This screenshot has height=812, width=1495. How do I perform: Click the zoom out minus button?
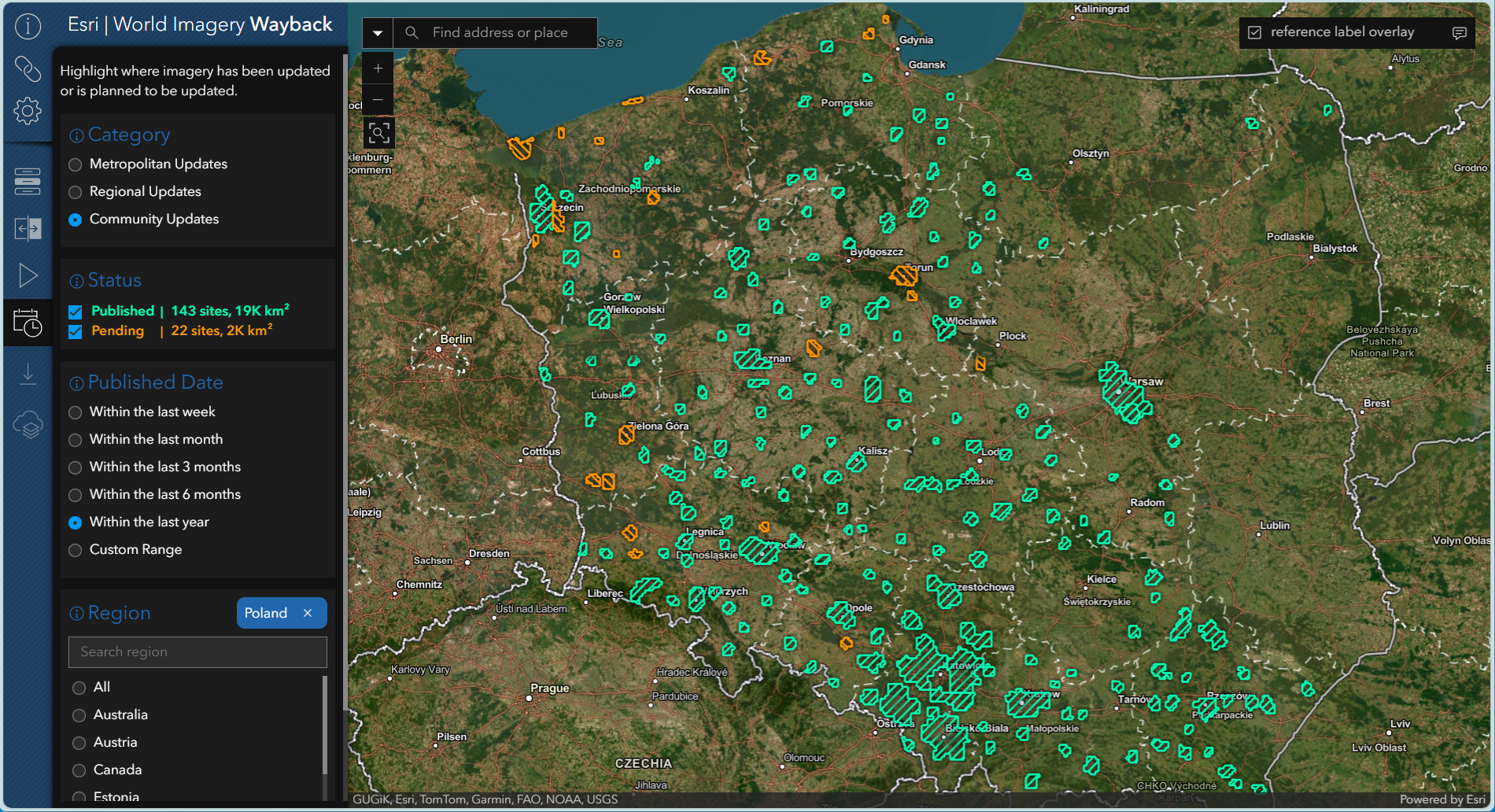pyautogui.click(x=378, y=99)
